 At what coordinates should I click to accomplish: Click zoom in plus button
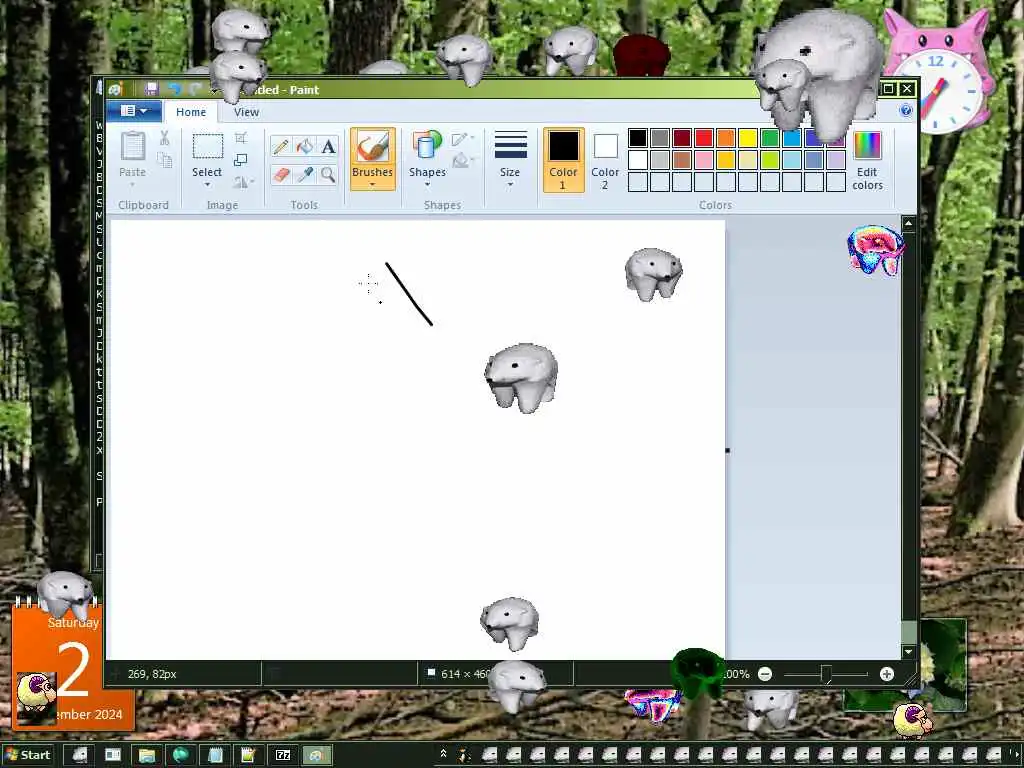[886, 674]
